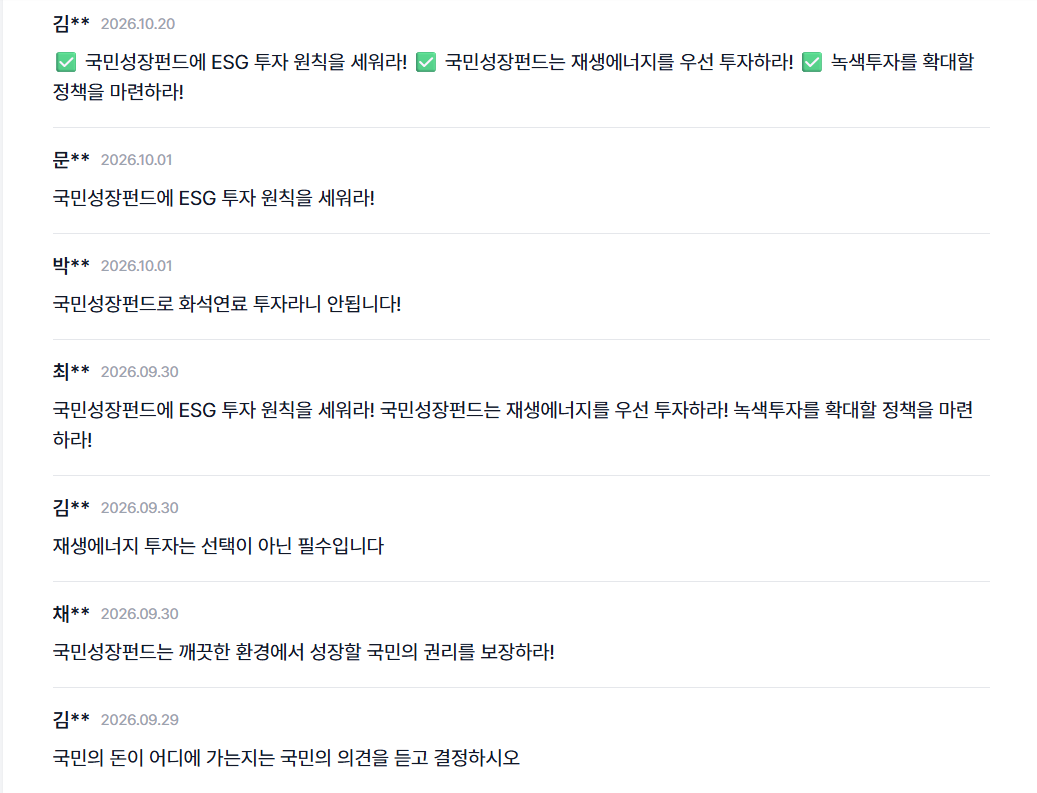Image resolution: width=1037 pixels, height=793 pixels.
Task: Click commenter name 문**
Action: (x=71, y=159)
